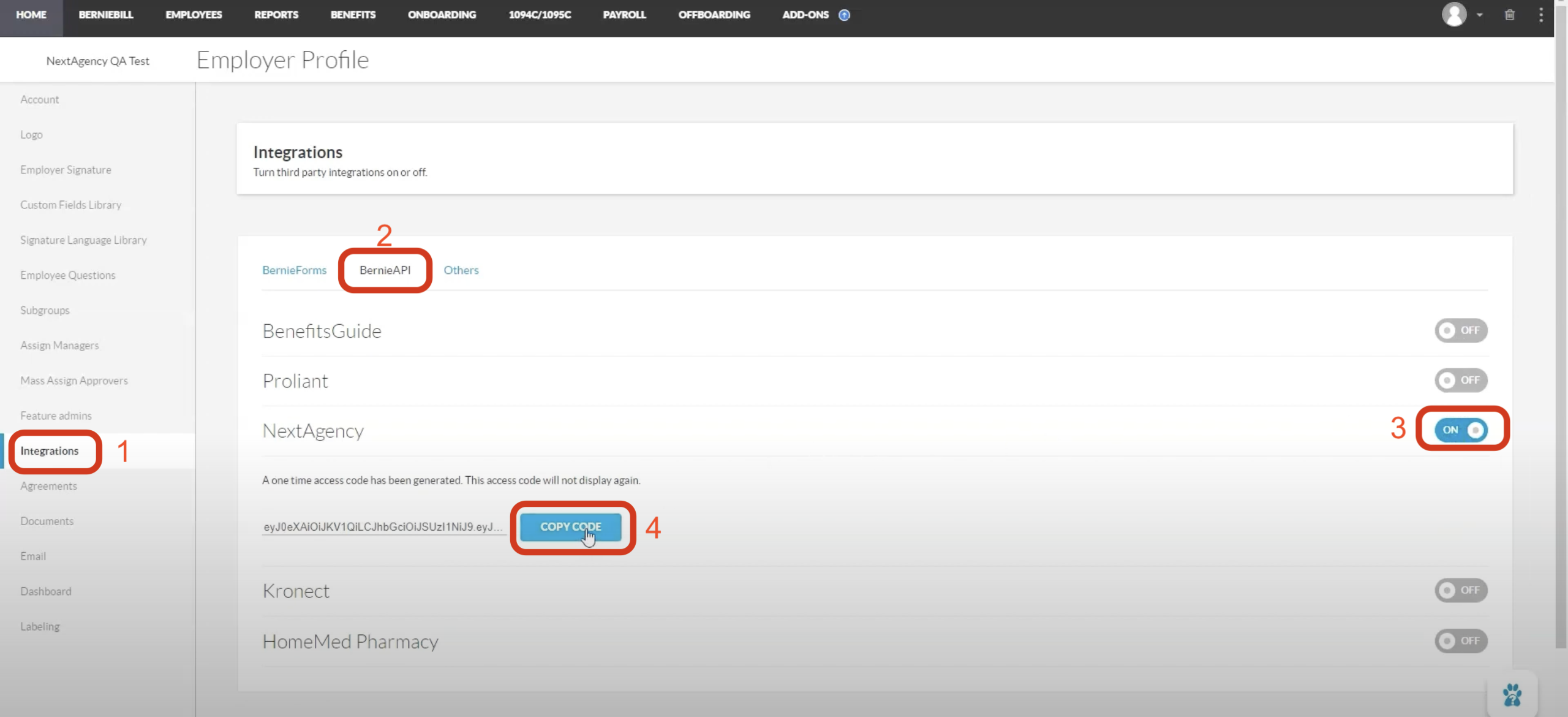Open the Reports menu
This screenshot has height=717, width=1568.
[276, 15]
